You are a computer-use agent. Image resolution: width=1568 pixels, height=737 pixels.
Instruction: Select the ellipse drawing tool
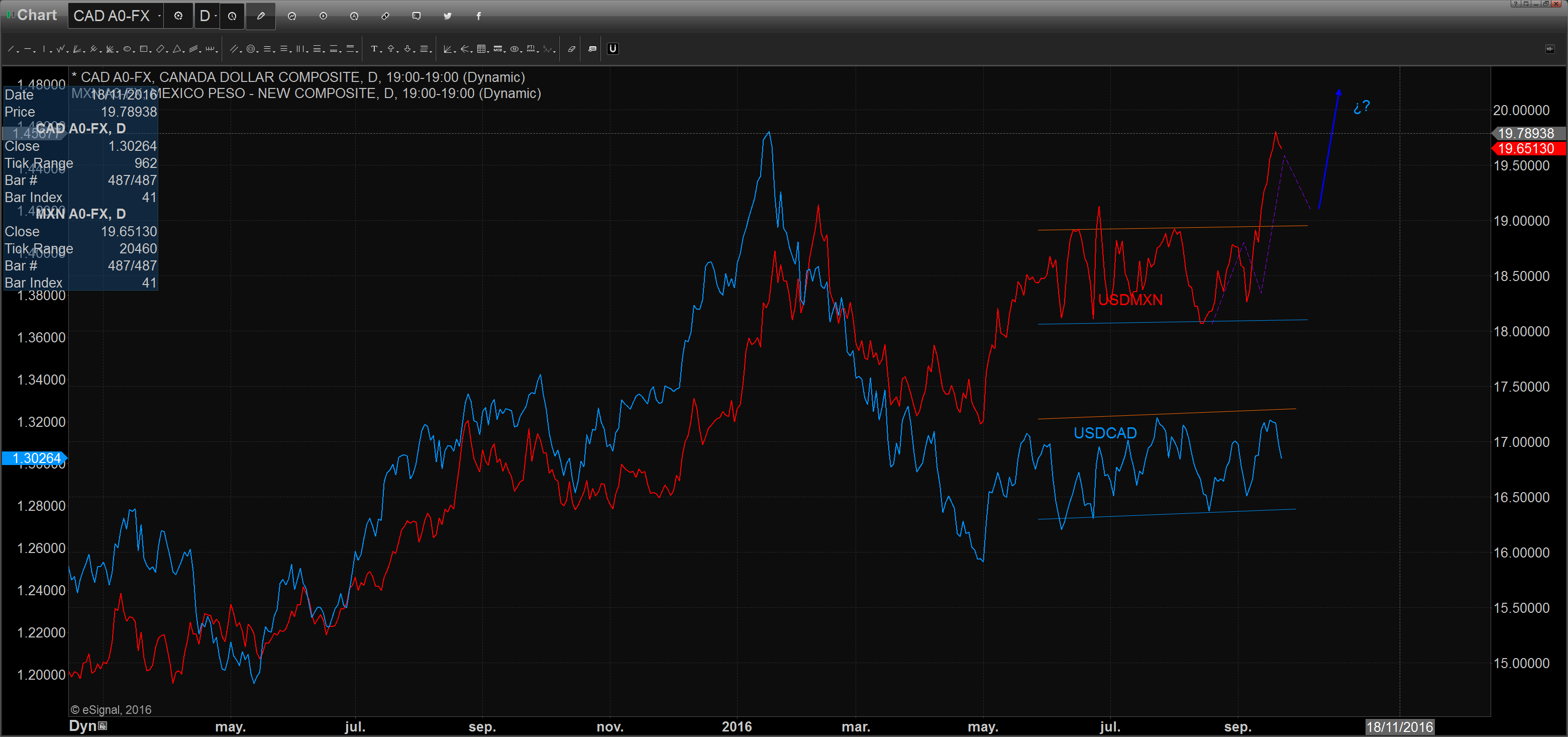pyautogui.click(x=127, y=49)
